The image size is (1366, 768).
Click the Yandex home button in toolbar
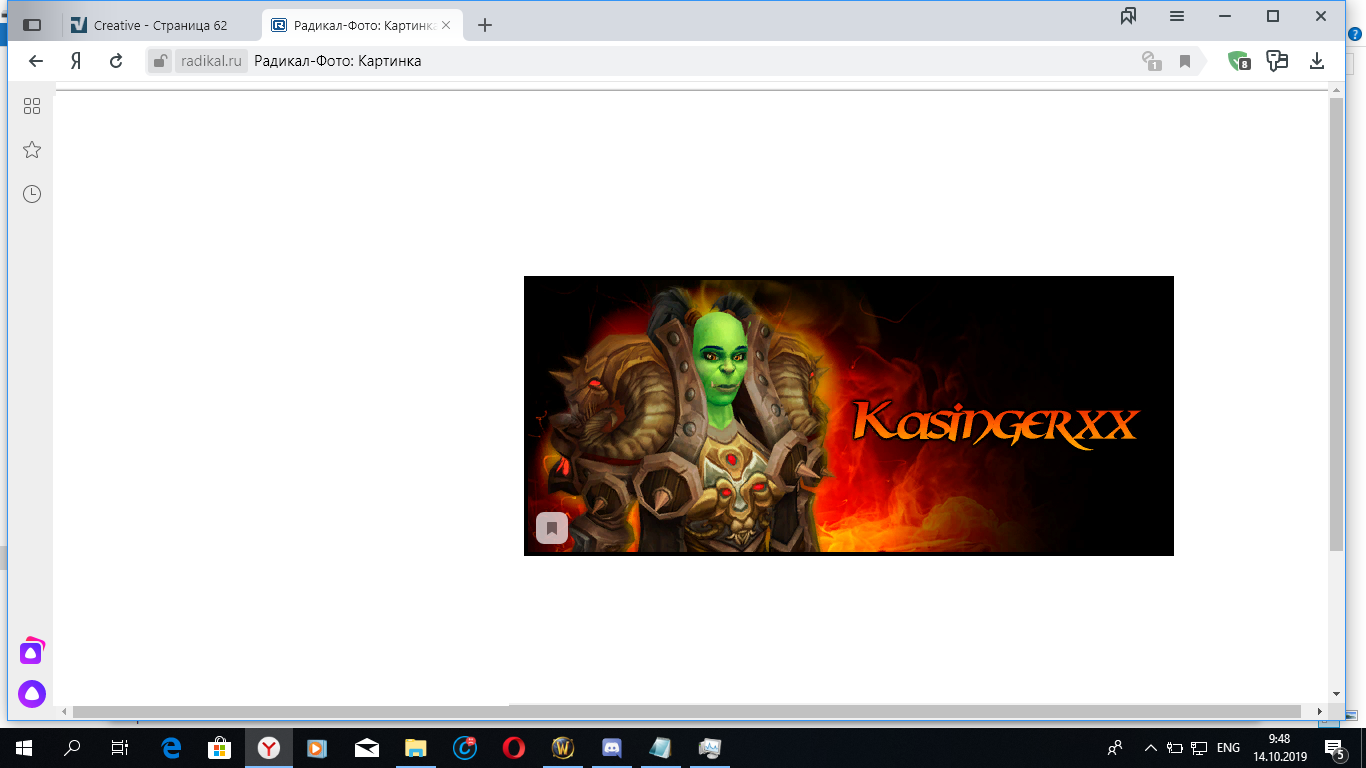coord(76,61)
